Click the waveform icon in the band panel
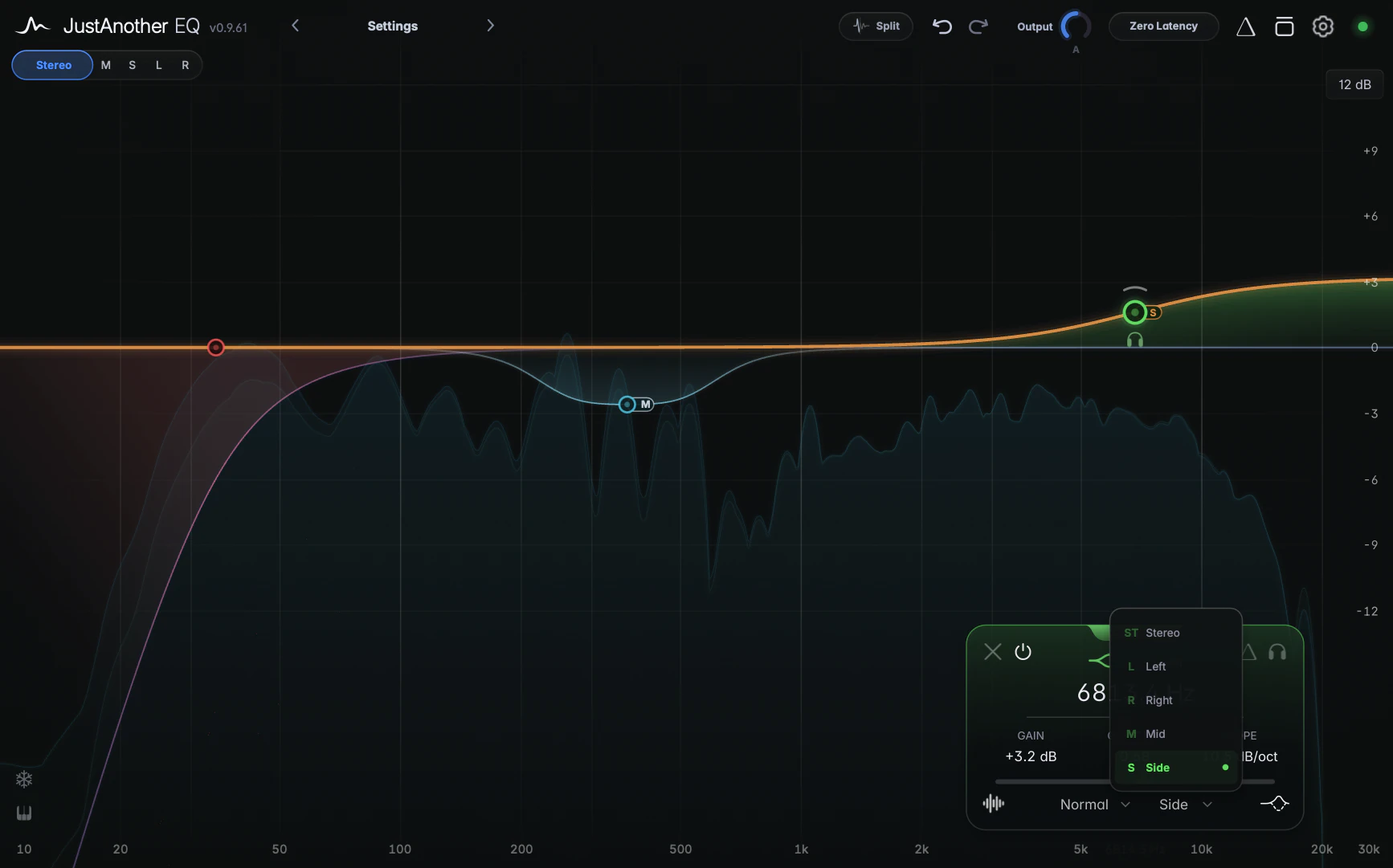This screenshot has height=868, width=1393. coord(994,803)
